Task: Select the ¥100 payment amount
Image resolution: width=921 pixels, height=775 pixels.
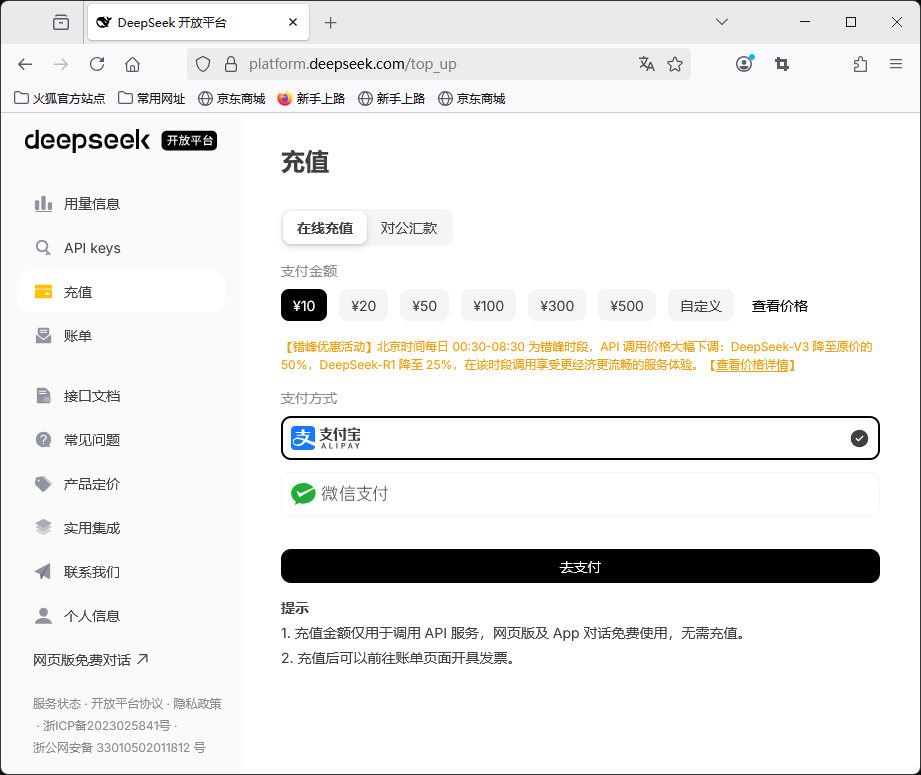Action: (x=489, y=306)
